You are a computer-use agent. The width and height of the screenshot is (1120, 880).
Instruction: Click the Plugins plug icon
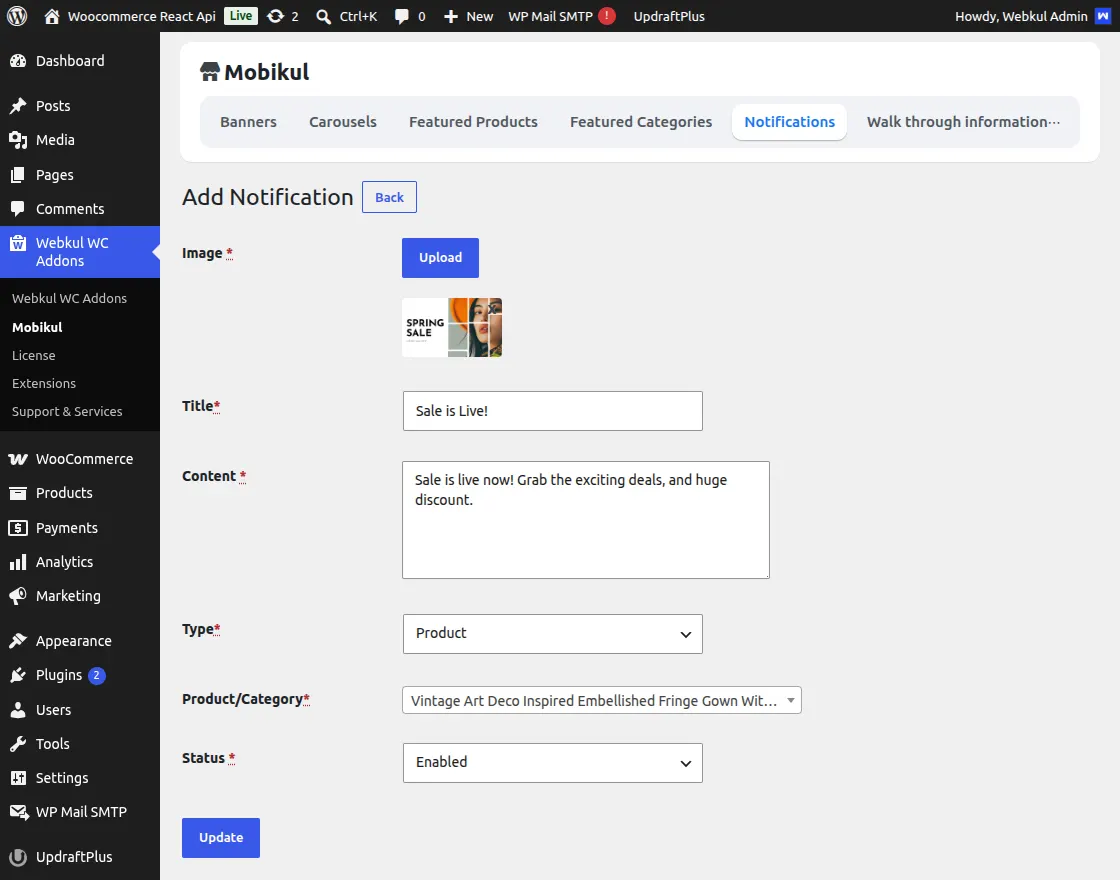pyautogui.click(x=18, y=676)
